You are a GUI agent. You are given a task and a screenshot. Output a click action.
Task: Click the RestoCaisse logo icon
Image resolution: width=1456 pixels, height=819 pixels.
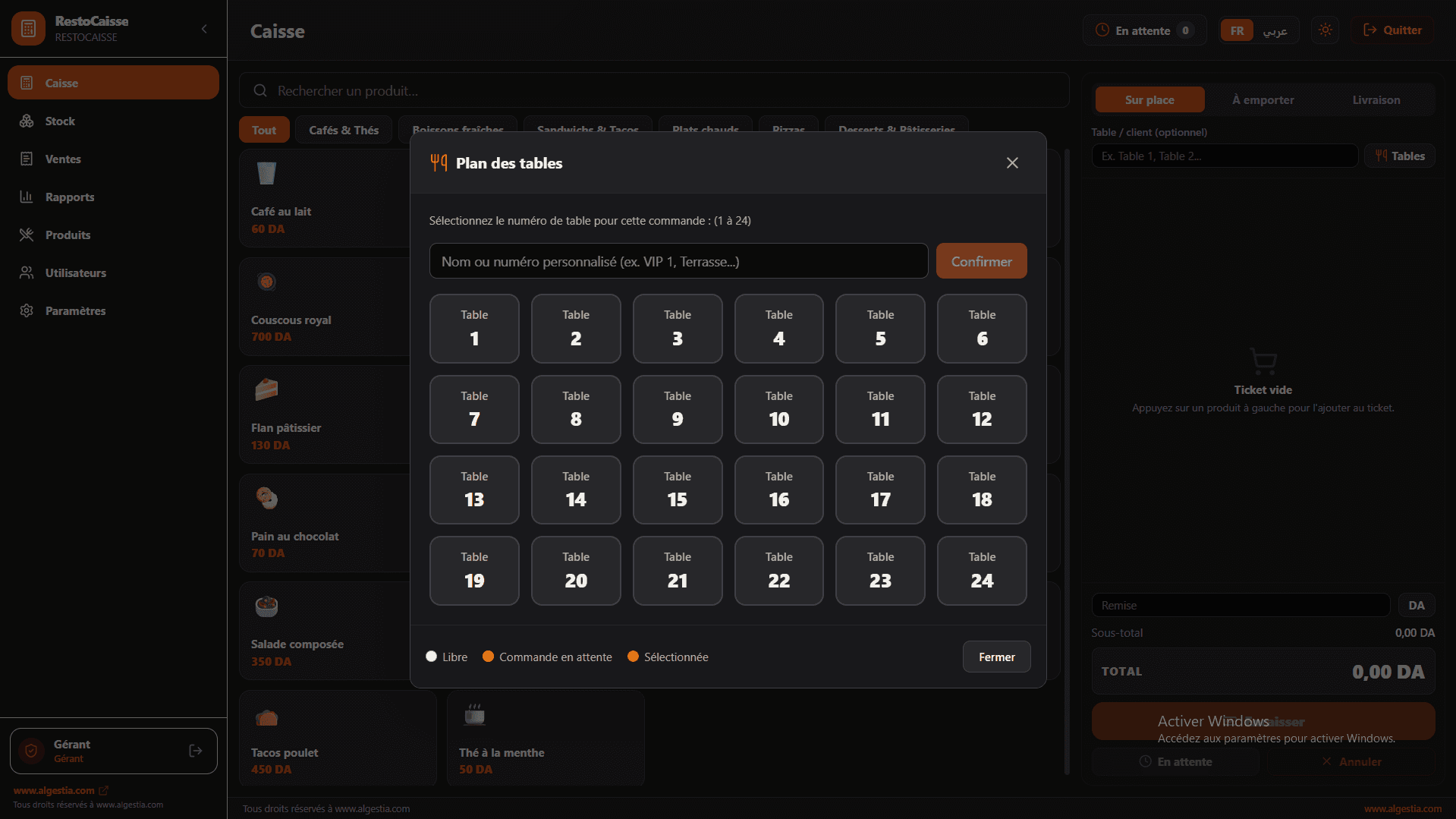tap(28, 29)
